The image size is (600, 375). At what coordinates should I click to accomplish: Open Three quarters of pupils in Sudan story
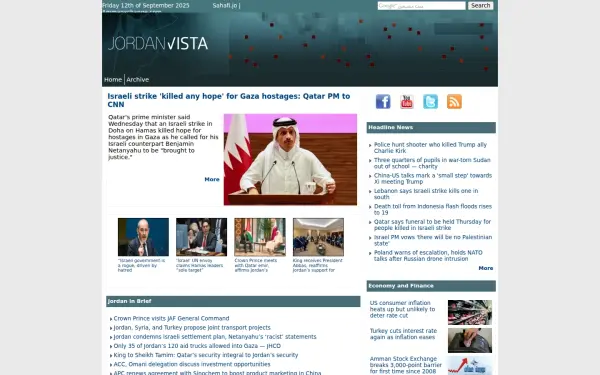pos(432,163)
